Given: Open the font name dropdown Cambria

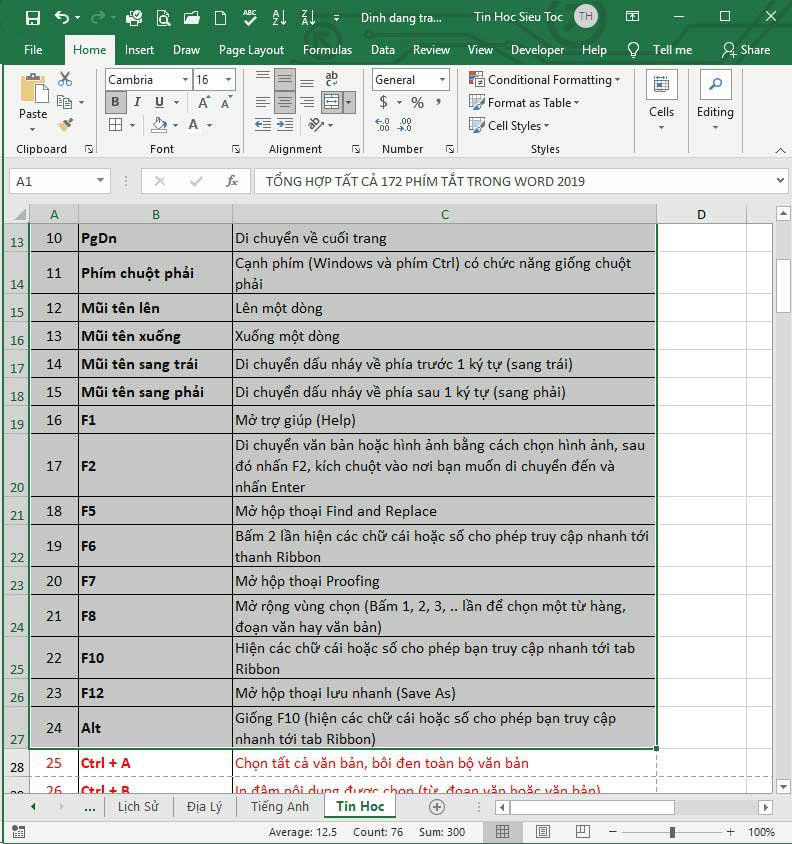Looking at the screenshot, I should 185,80.
